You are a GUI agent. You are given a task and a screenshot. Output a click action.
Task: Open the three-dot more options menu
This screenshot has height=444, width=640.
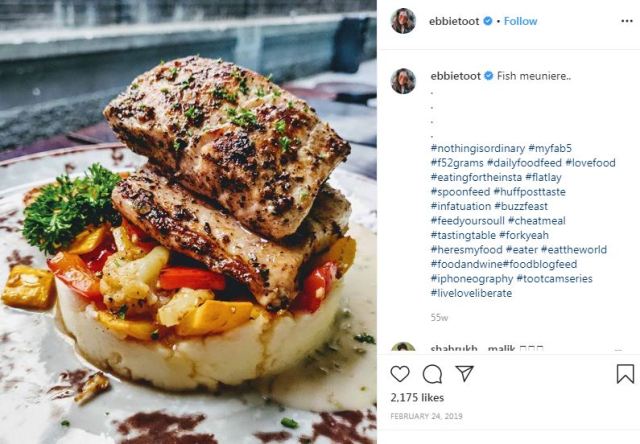click(627, 21)
